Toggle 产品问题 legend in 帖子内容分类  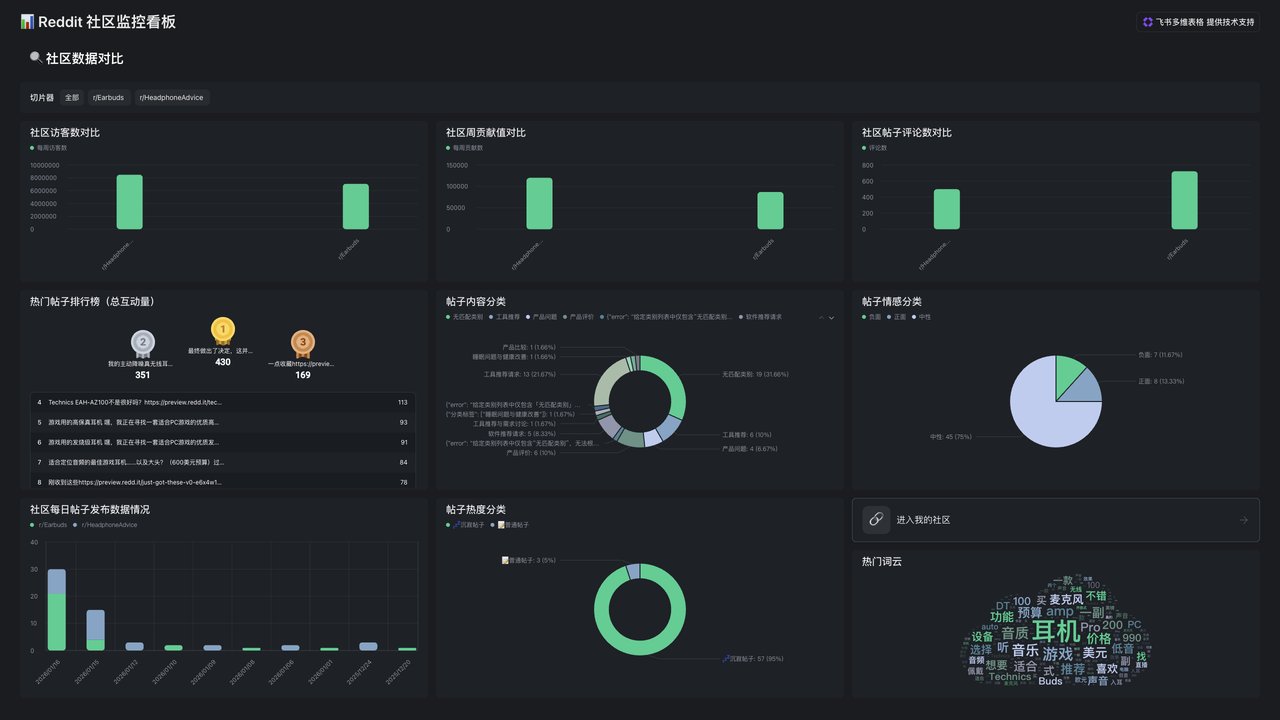coord(542,317)
